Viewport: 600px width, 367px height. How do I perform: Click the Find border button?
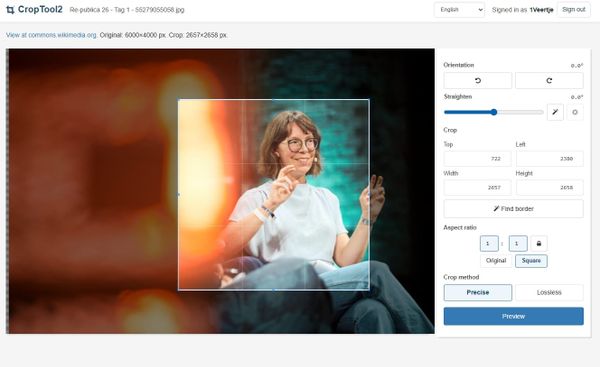pos(514,209)
